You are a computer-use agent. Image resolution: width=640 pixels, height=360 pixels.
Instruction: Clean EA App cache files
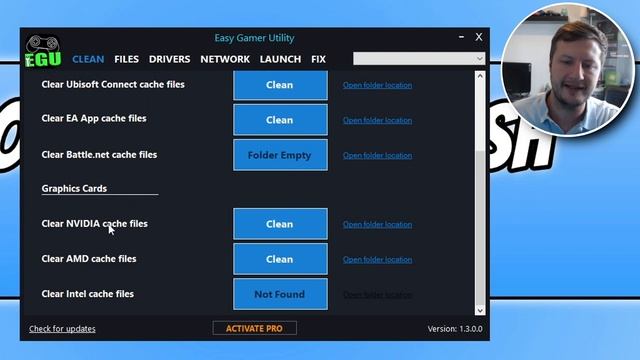(280, 120)
